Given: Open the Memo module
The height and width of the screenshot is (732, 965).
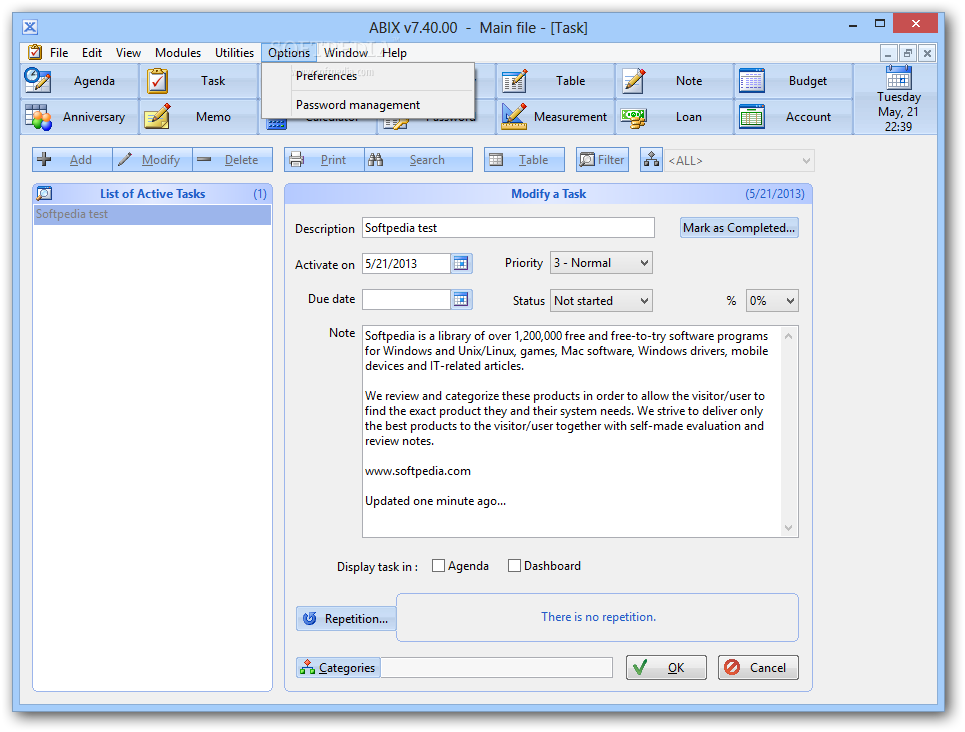Looking at the screenshot, I should [x=198, y=116].
